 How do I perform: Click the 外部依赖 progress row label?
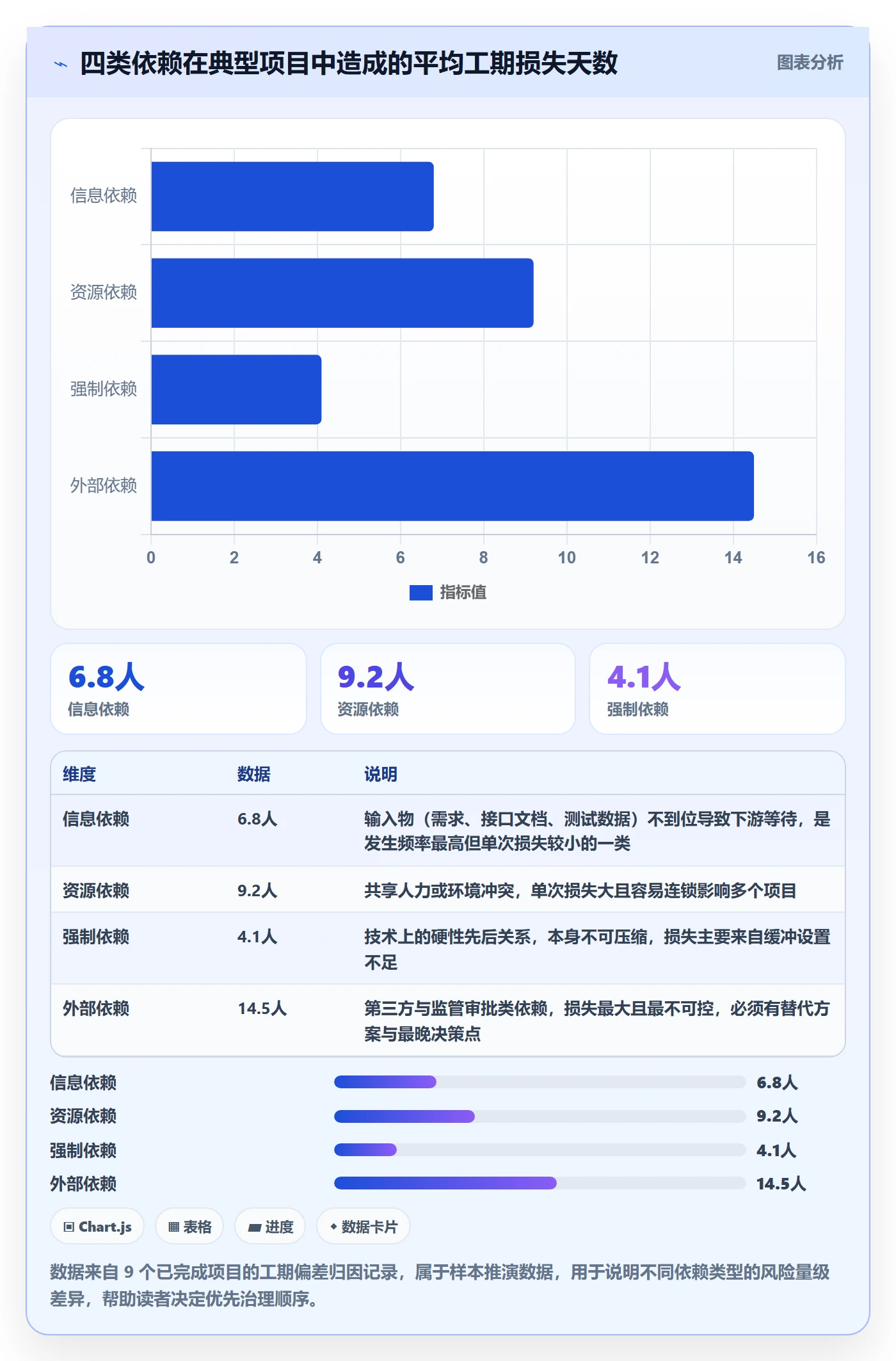pos(83,1184)
